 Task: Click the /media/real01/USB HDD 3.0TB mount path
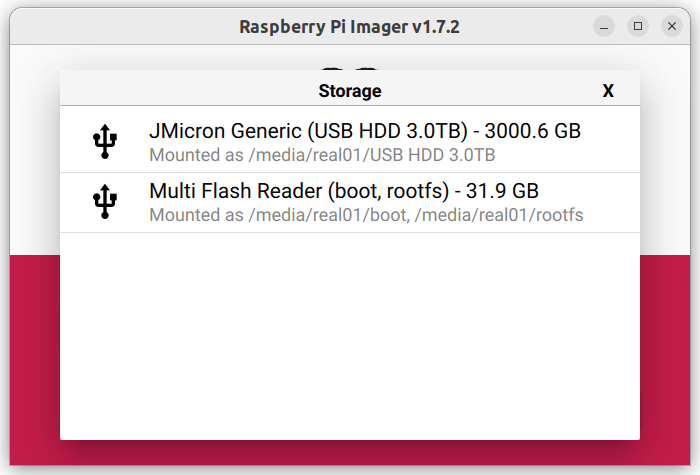[x=372, y=155]
